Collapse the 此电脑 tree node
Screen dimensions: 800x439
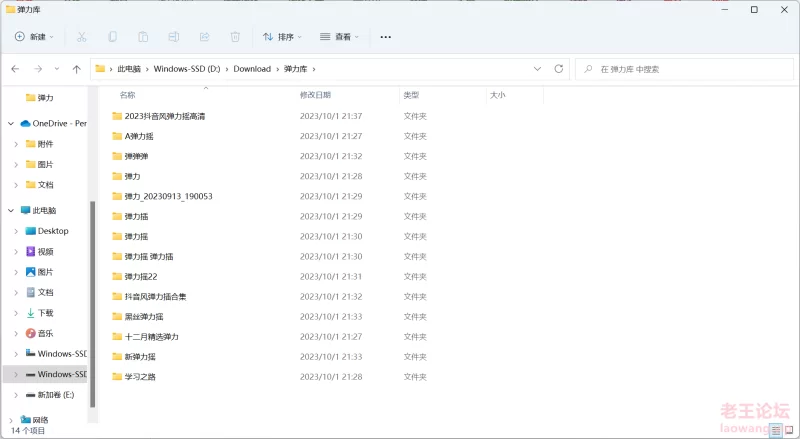11,210
